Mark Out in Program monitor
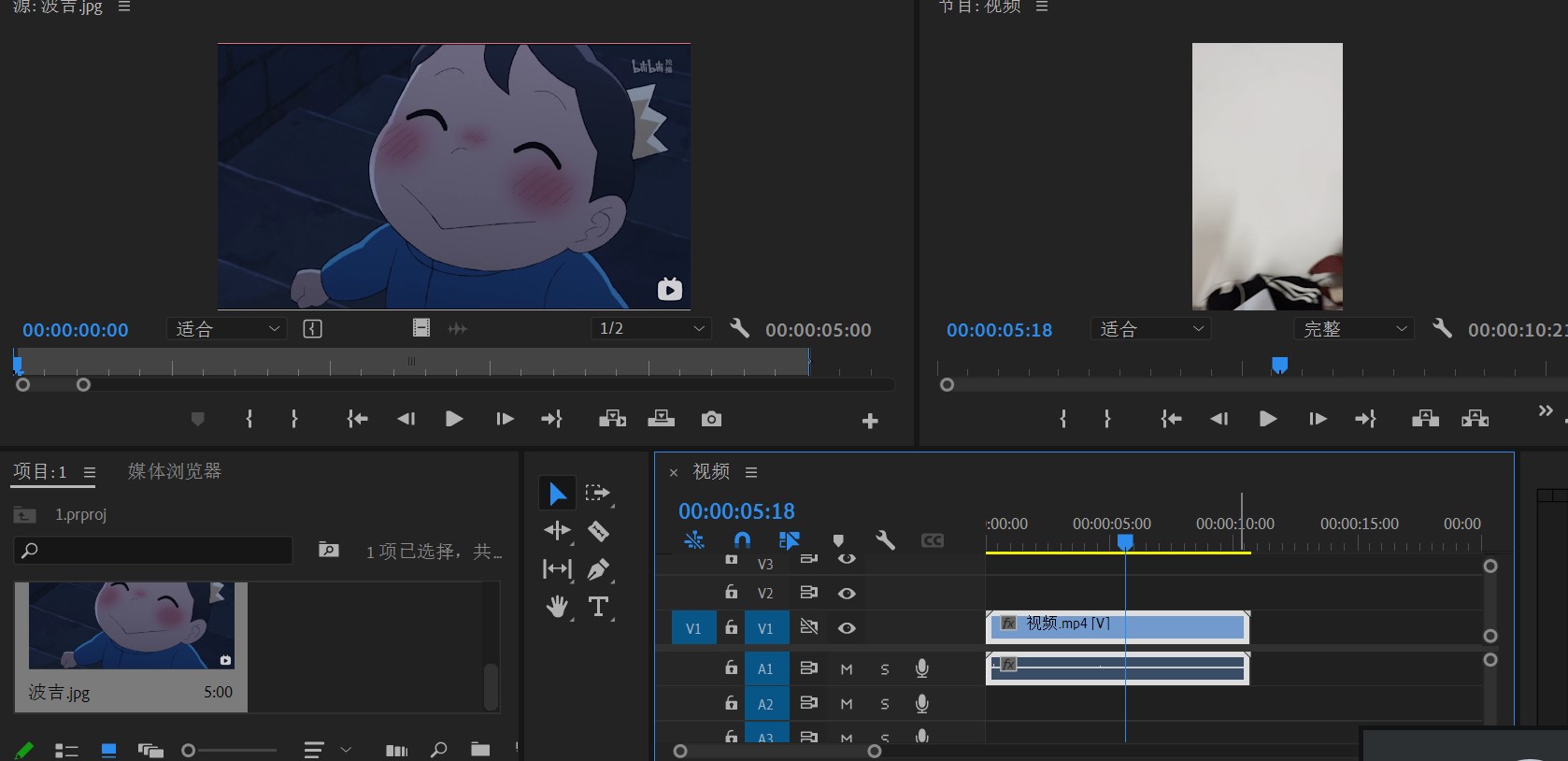 [x=1107, y=419]
